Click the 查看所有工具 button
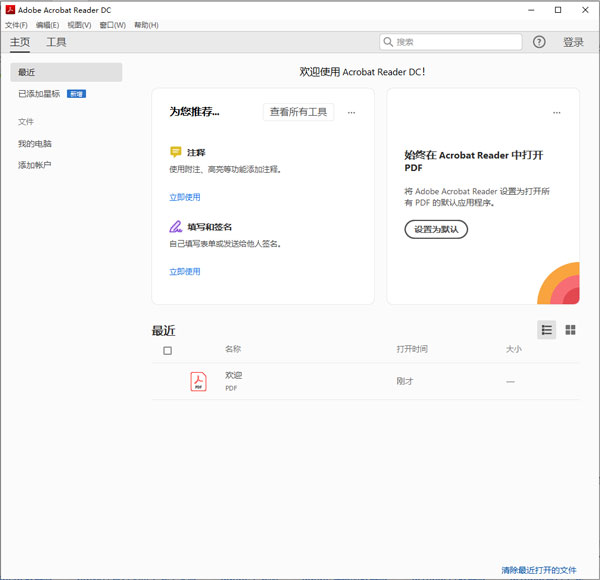 [x=298, y=112]
